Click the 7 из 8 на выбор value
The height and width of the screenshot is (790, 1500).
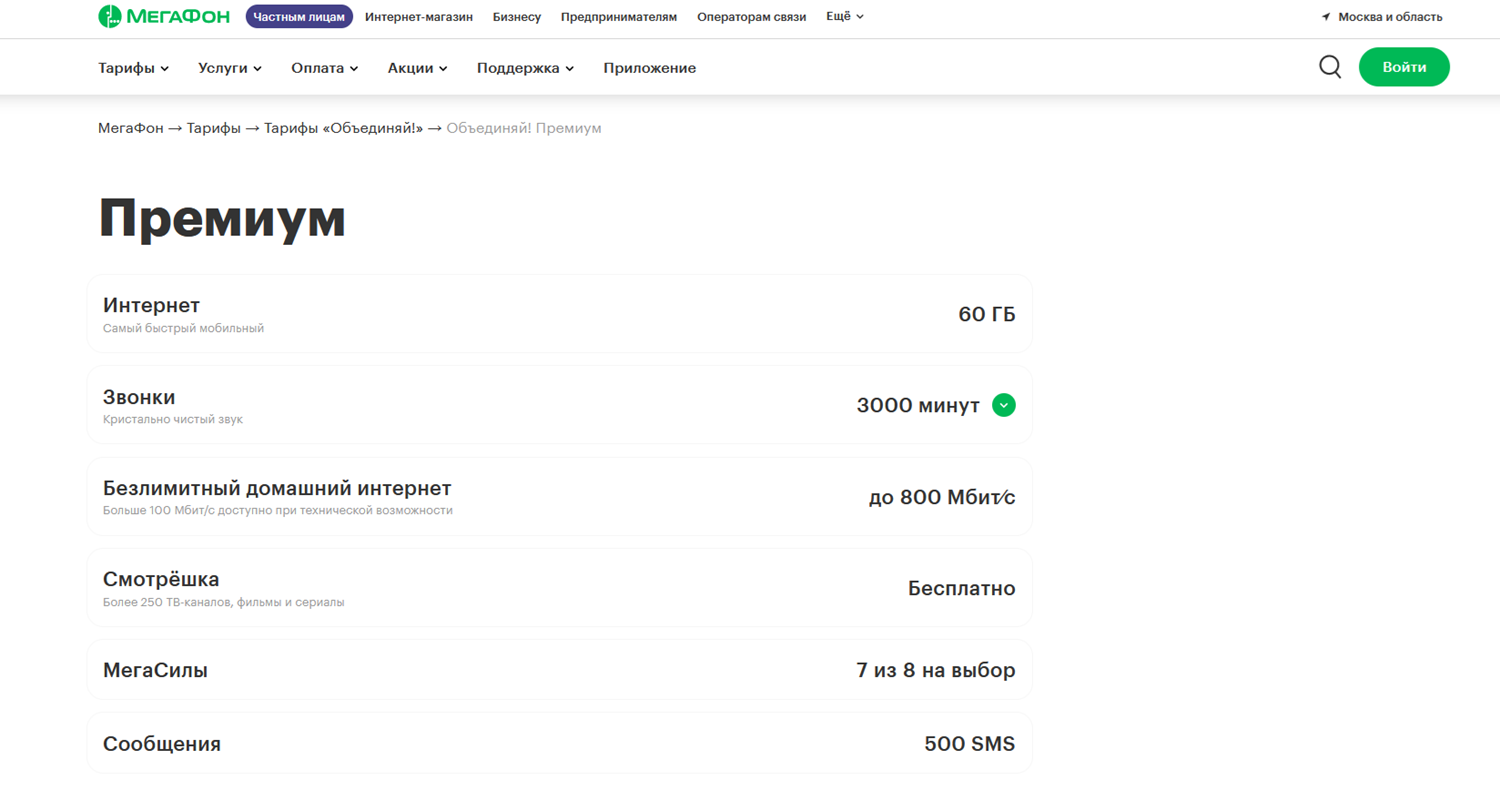point(936,670)
